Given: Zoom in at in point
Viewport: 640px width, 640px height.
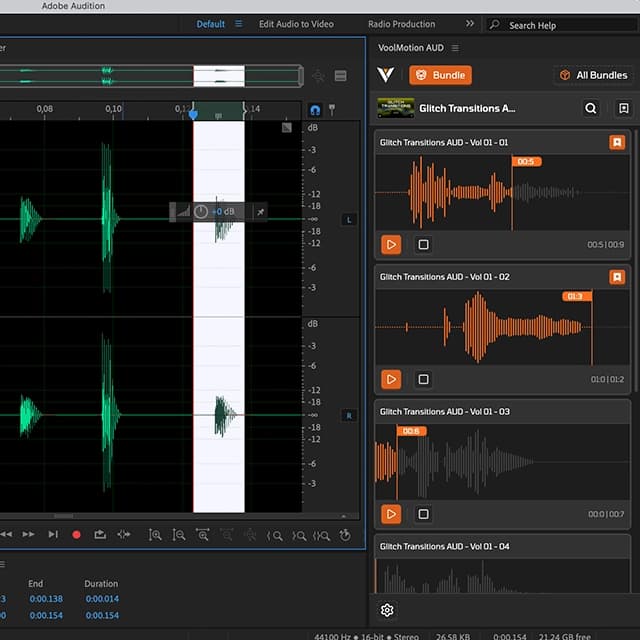Looking at the screenshot, I should pyautogui.click(x=275, y=536).
